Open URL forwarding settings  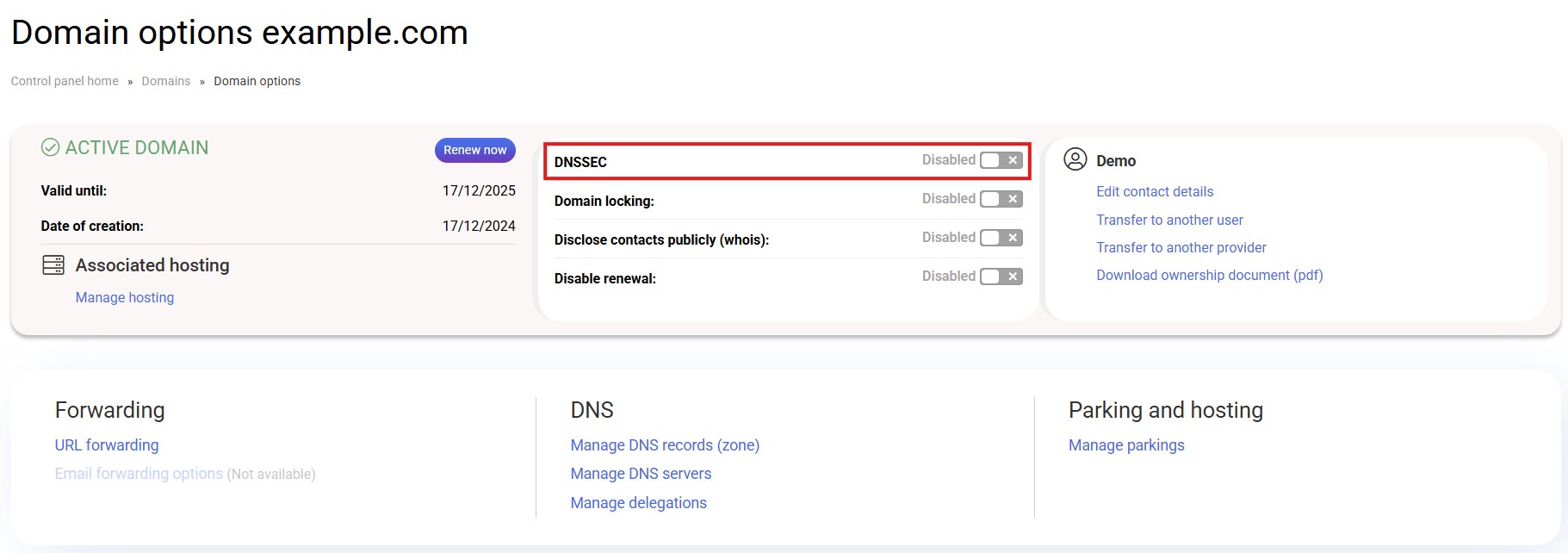pyautogui.click(x=107, y=445)
